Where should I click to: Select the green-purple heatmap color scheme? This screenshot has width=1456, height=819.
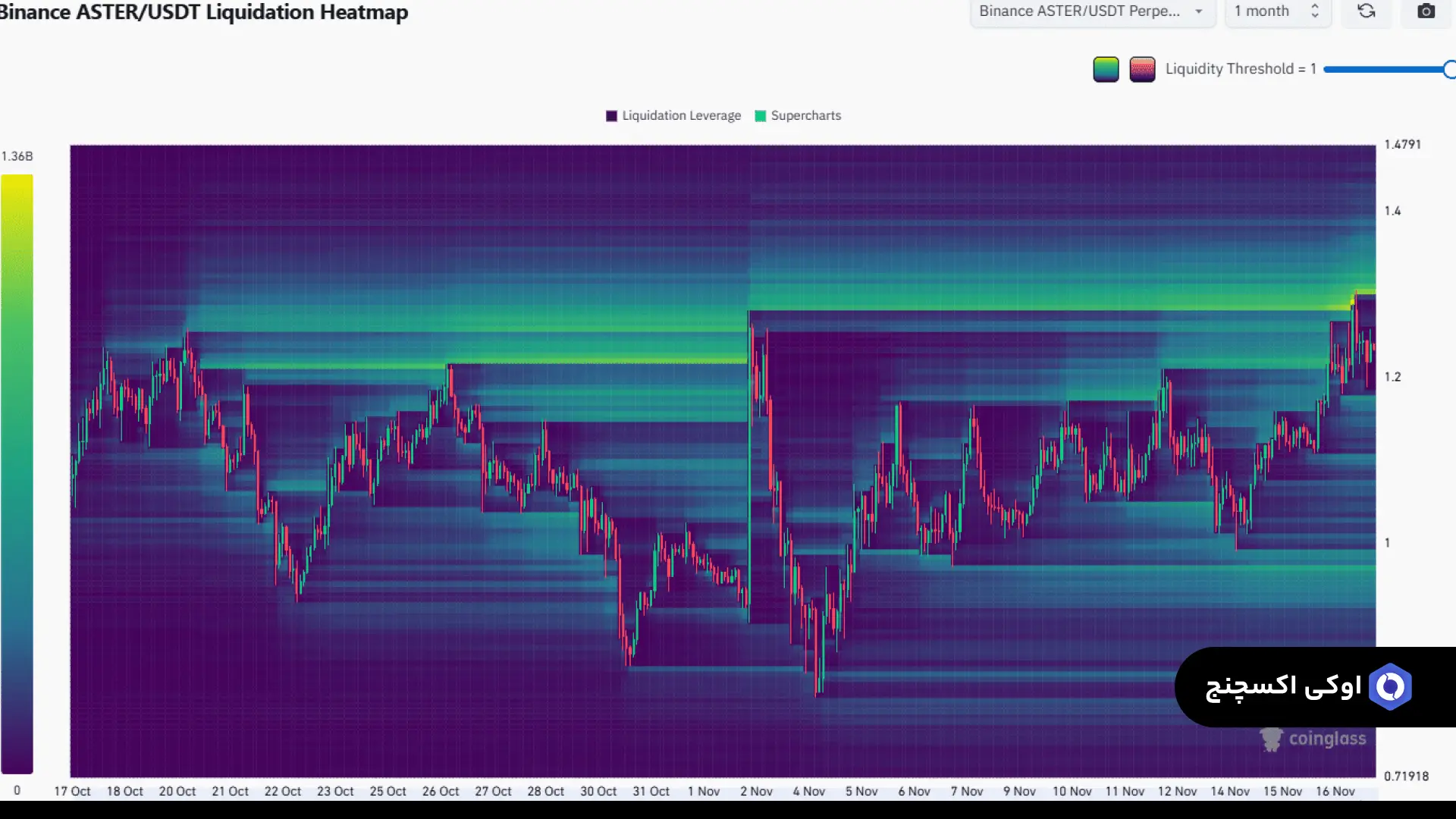1106,69
